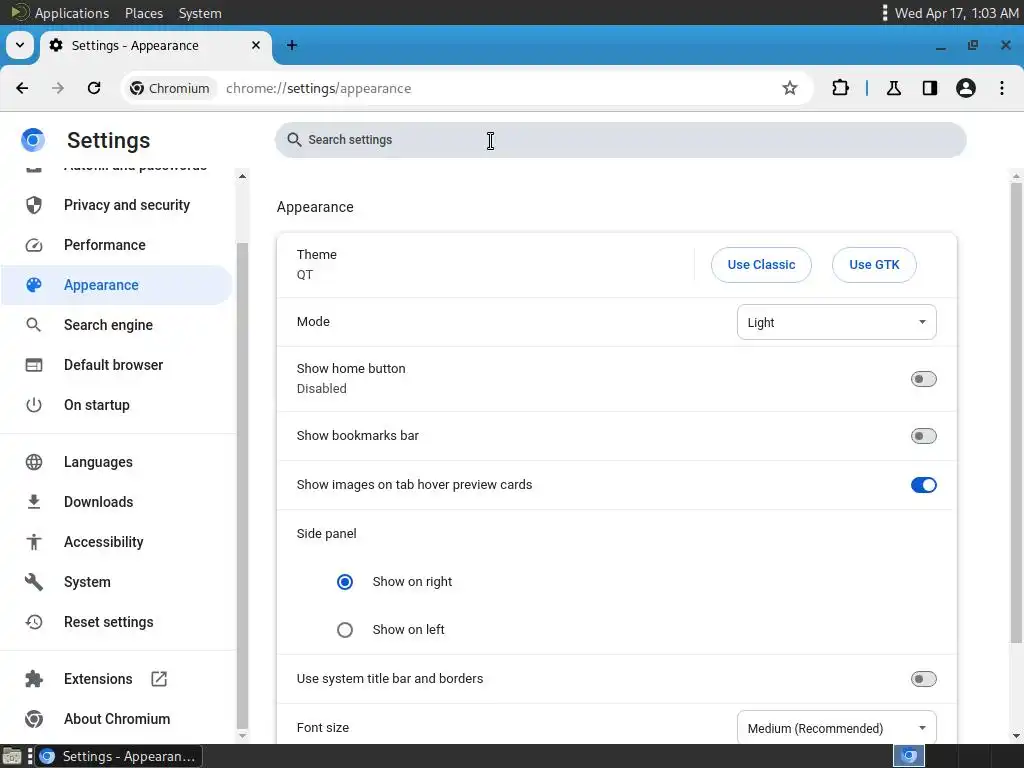Image resolution: width=1024 pixels, height=768 pixels.
Task: Switch theme with Use Classic button
Action: [761, 264]
